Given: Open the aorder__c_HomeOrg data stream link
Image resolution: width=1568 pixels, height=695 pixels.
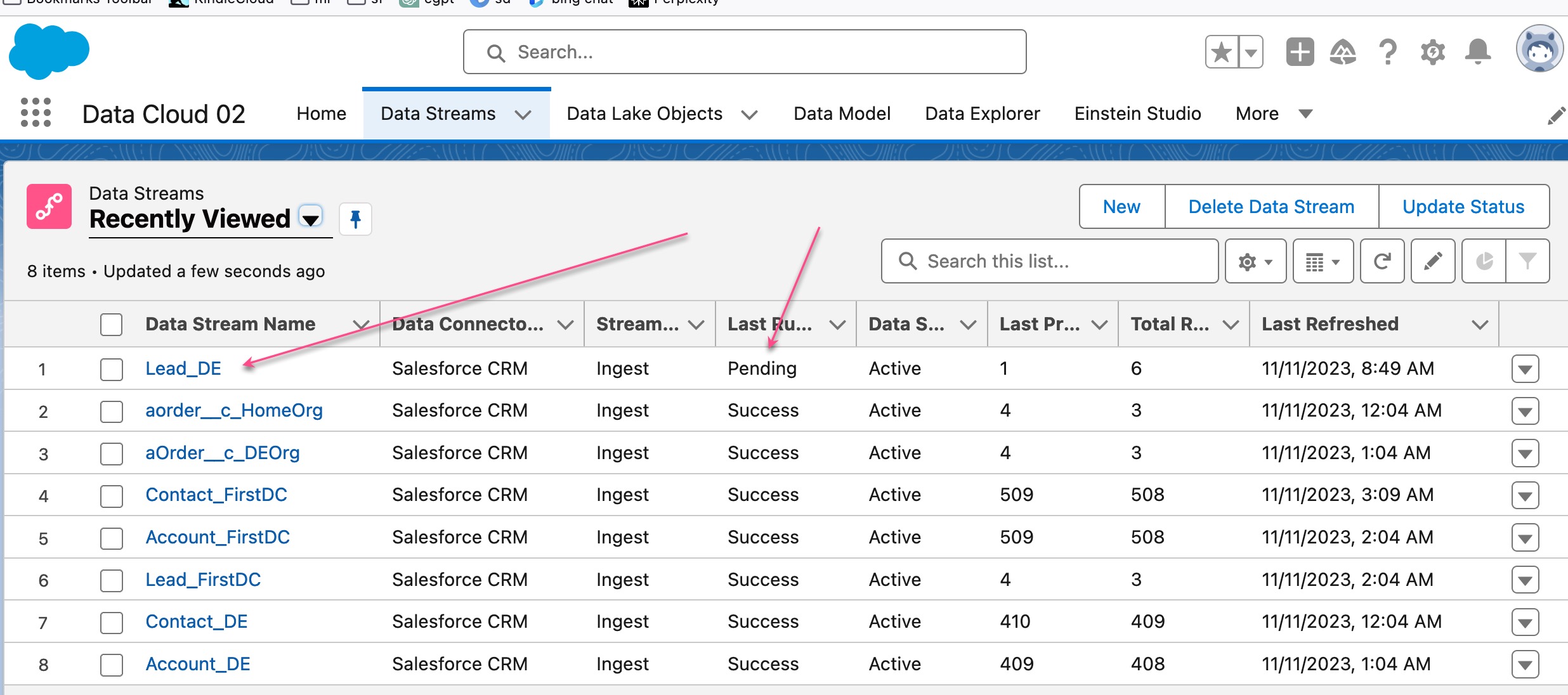Looking at the screenshot, I should [x=234, y=411].
